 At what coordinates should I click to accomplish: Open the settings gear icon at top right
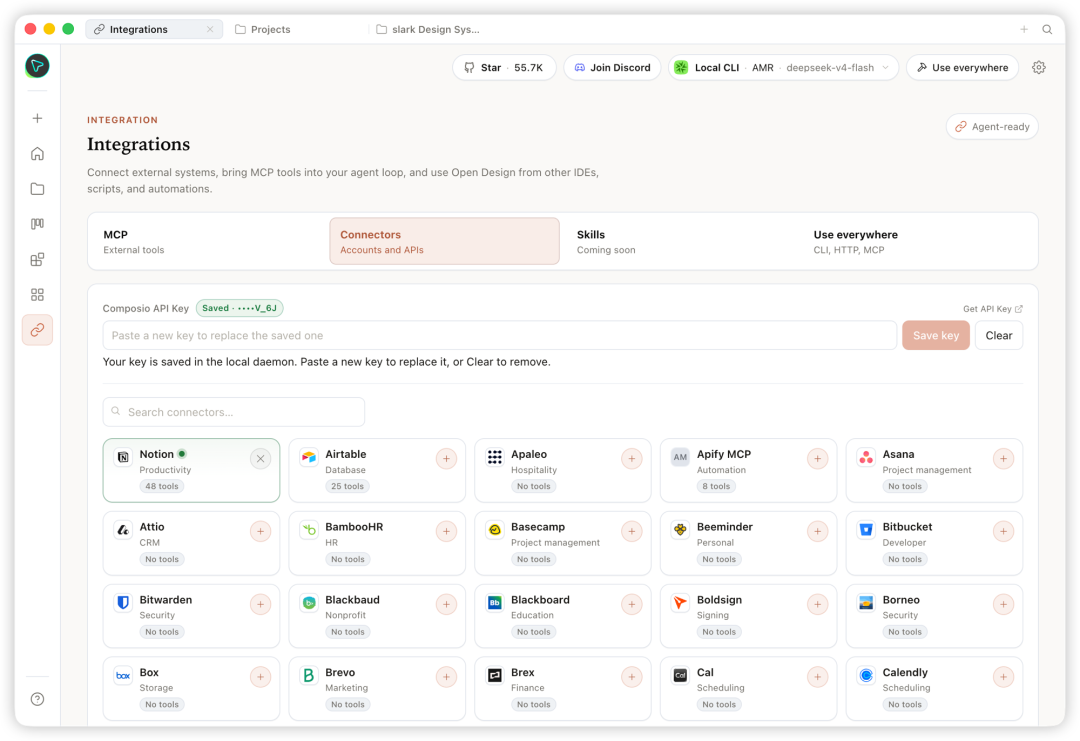pyautogui.click(x=1039, y=67)
